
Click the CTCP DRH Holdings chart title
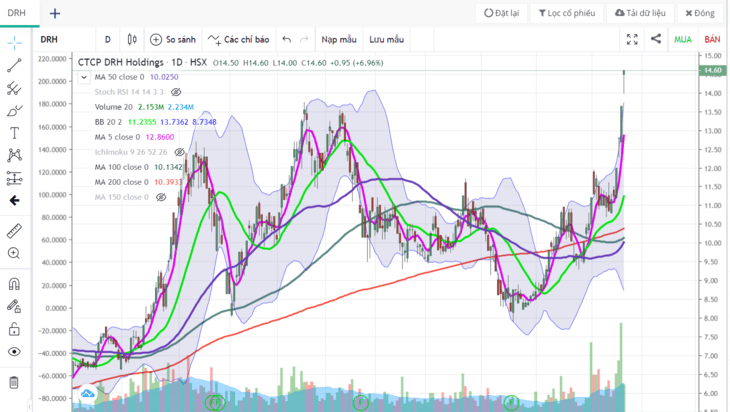tap(121, 62)
